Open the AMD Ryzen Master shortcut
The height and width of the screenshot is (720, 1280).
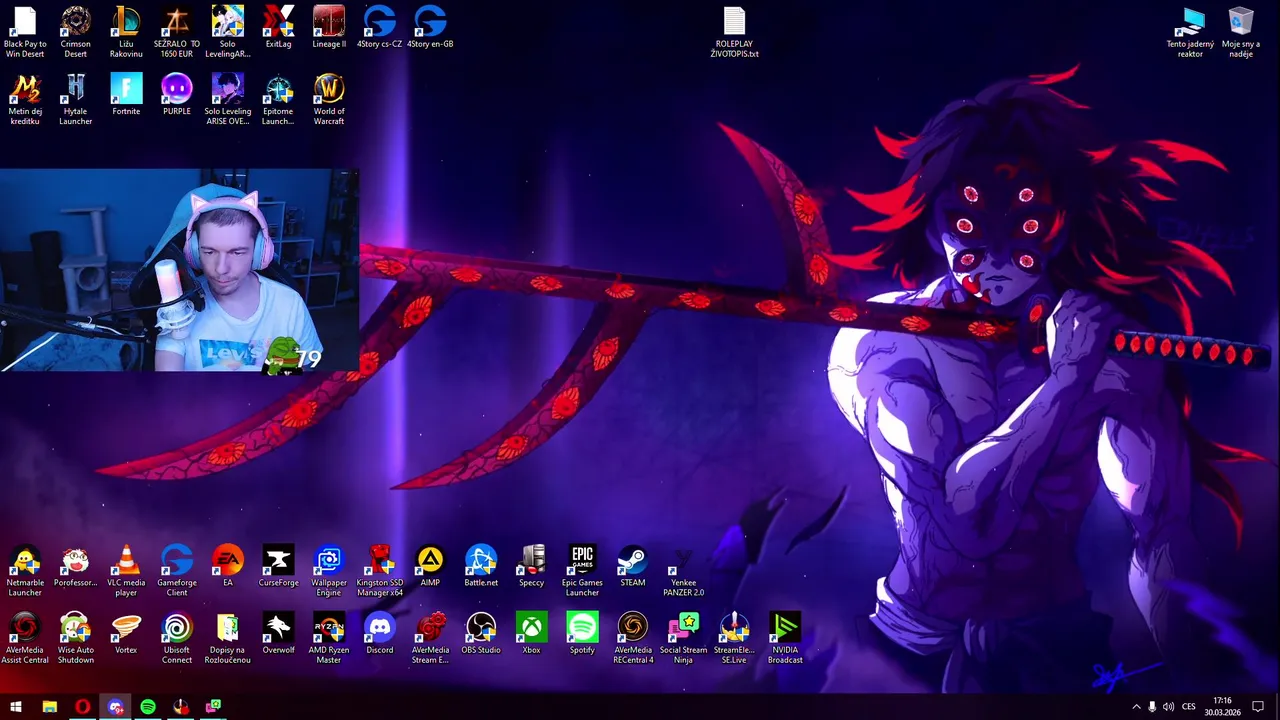(x=329, y=638)
